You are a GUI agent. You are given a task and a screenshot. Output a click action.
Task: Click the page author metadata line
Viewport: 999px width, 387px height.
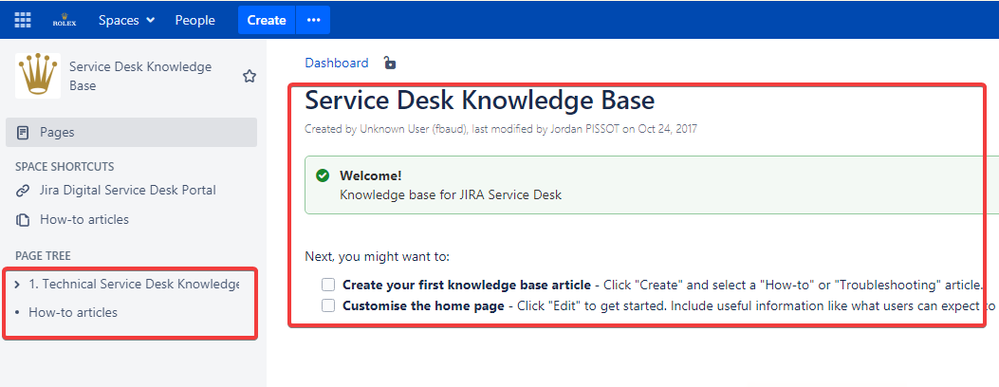coord(501,129)
